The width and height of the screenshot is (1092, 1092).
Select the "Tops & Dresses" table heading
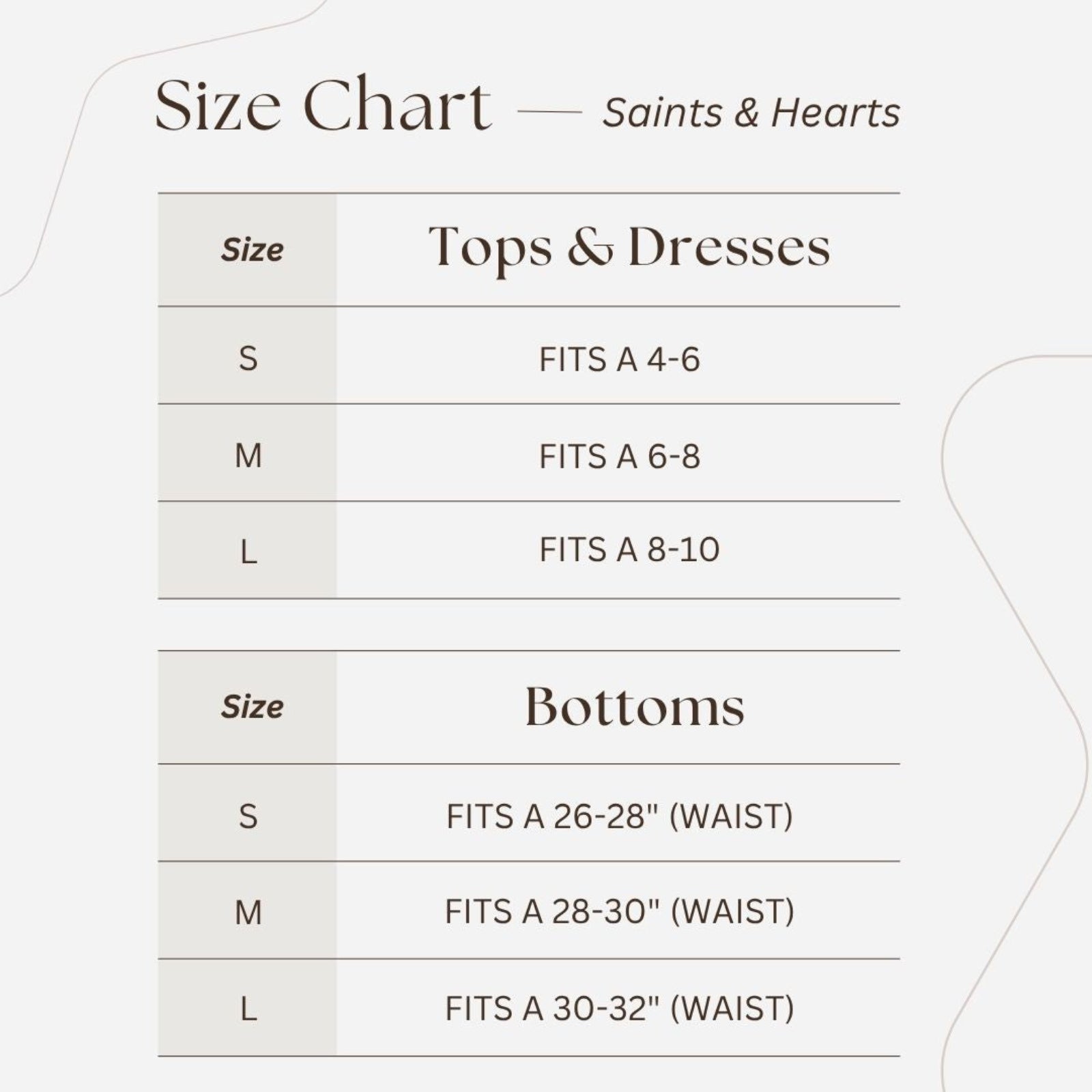[629, 248]
